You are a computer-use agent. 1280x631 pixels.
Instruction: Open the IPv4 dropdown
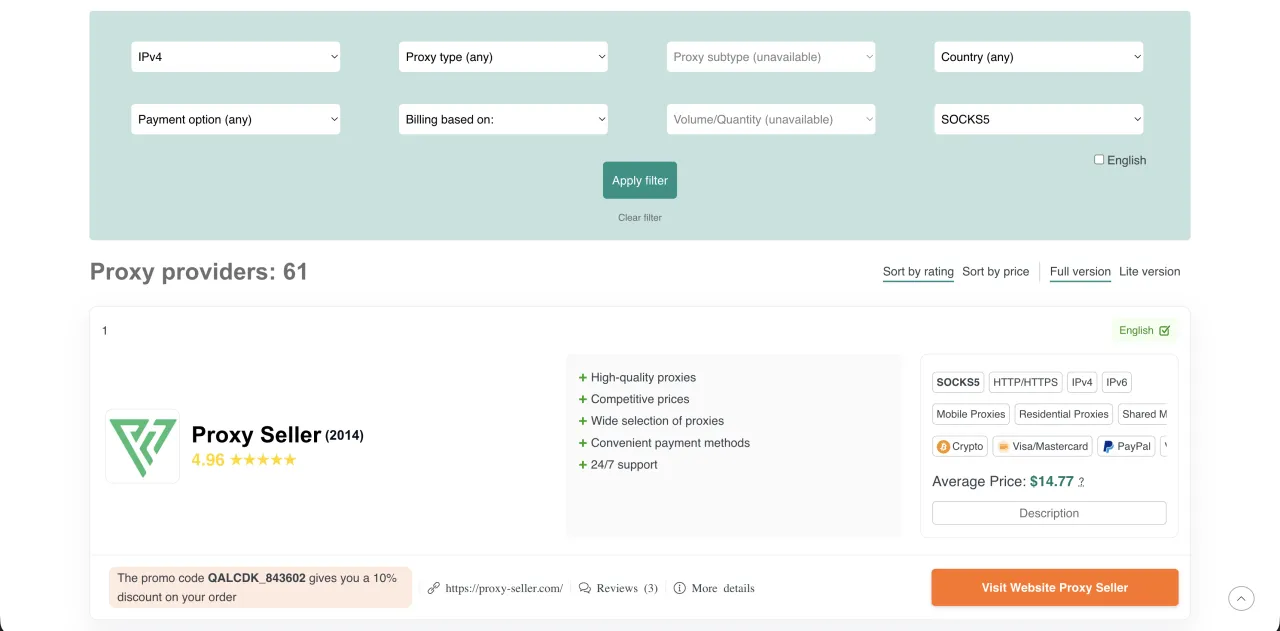click(x=236, y=57)
